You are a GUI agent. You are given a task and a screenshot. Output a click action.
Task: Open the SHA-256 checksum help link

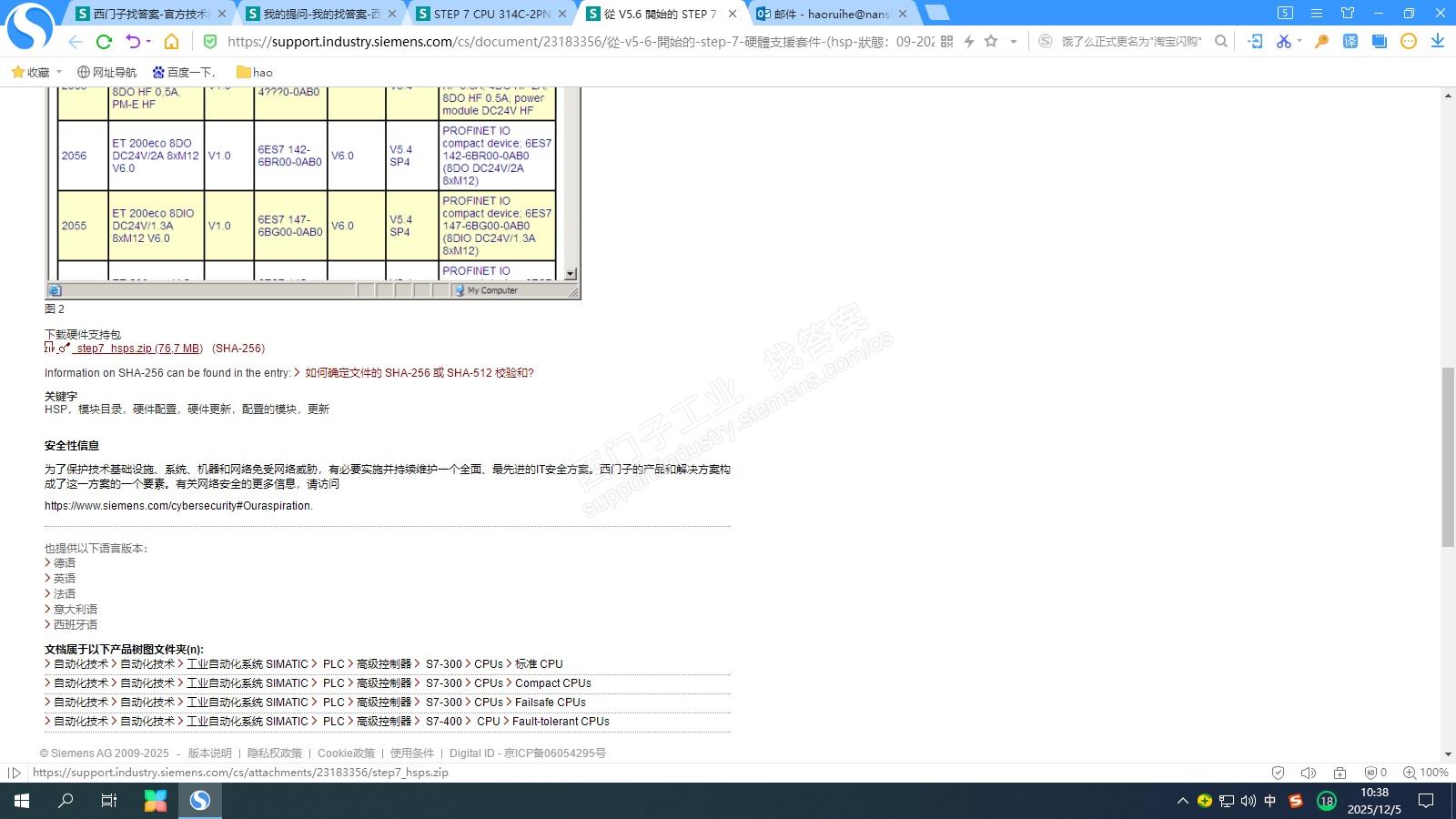(x=420, y=373)
